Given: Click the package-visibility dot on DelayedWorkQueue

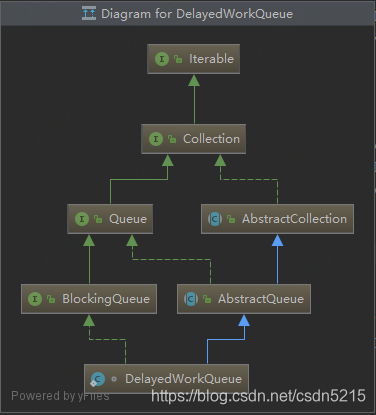Looking at the screenshot, I should click(114, 379).
